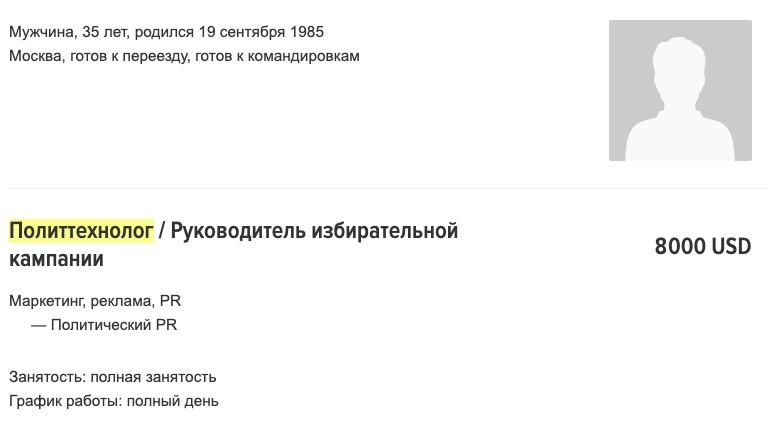Click the city name Москва
This screenshot has width=768, height=431.
point(36,56)
